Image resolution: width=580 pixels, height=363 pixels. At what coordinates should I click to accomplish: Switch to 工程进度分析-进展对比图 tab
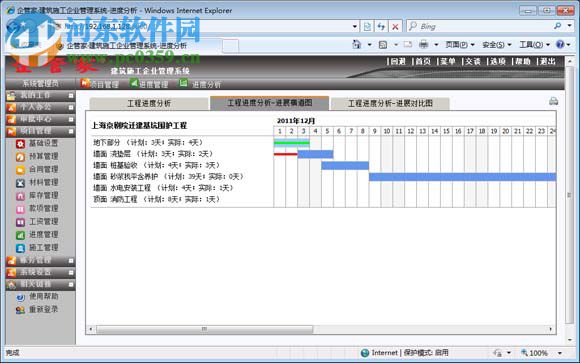[x=390, y=103]
